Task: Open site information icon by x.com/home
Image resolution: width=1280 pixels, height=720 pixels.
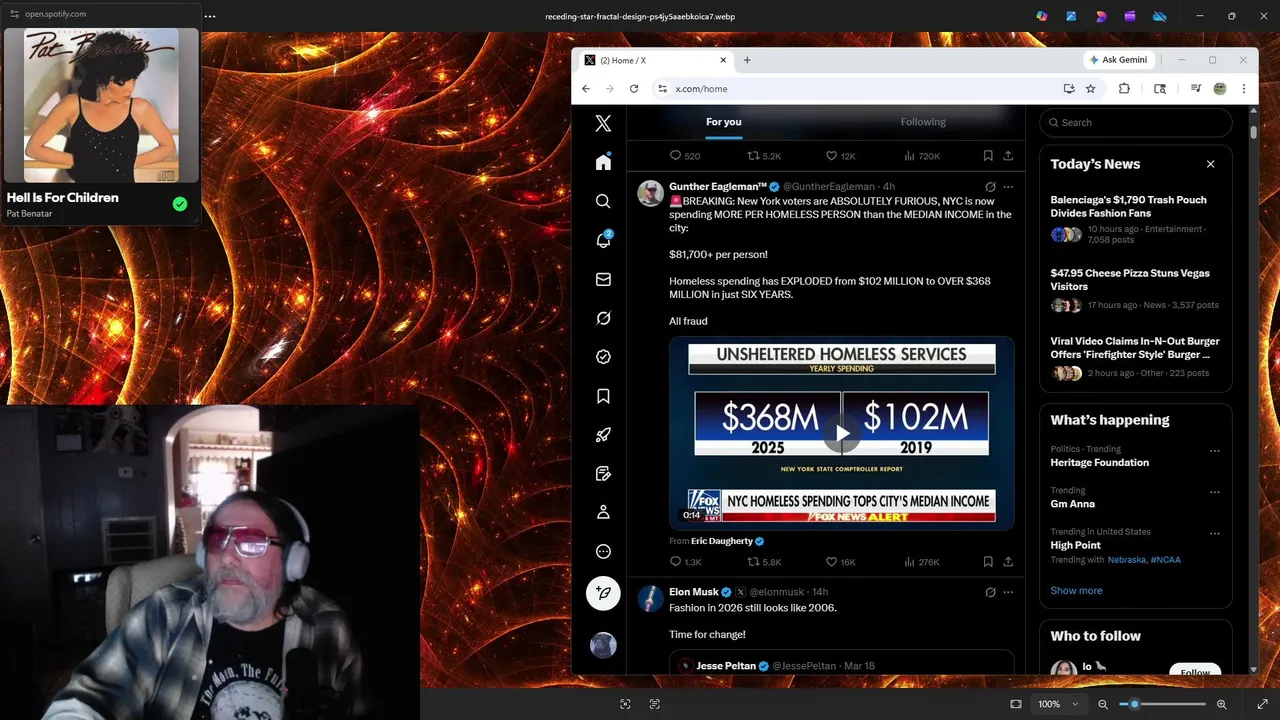Action: (x=662, y=89)
